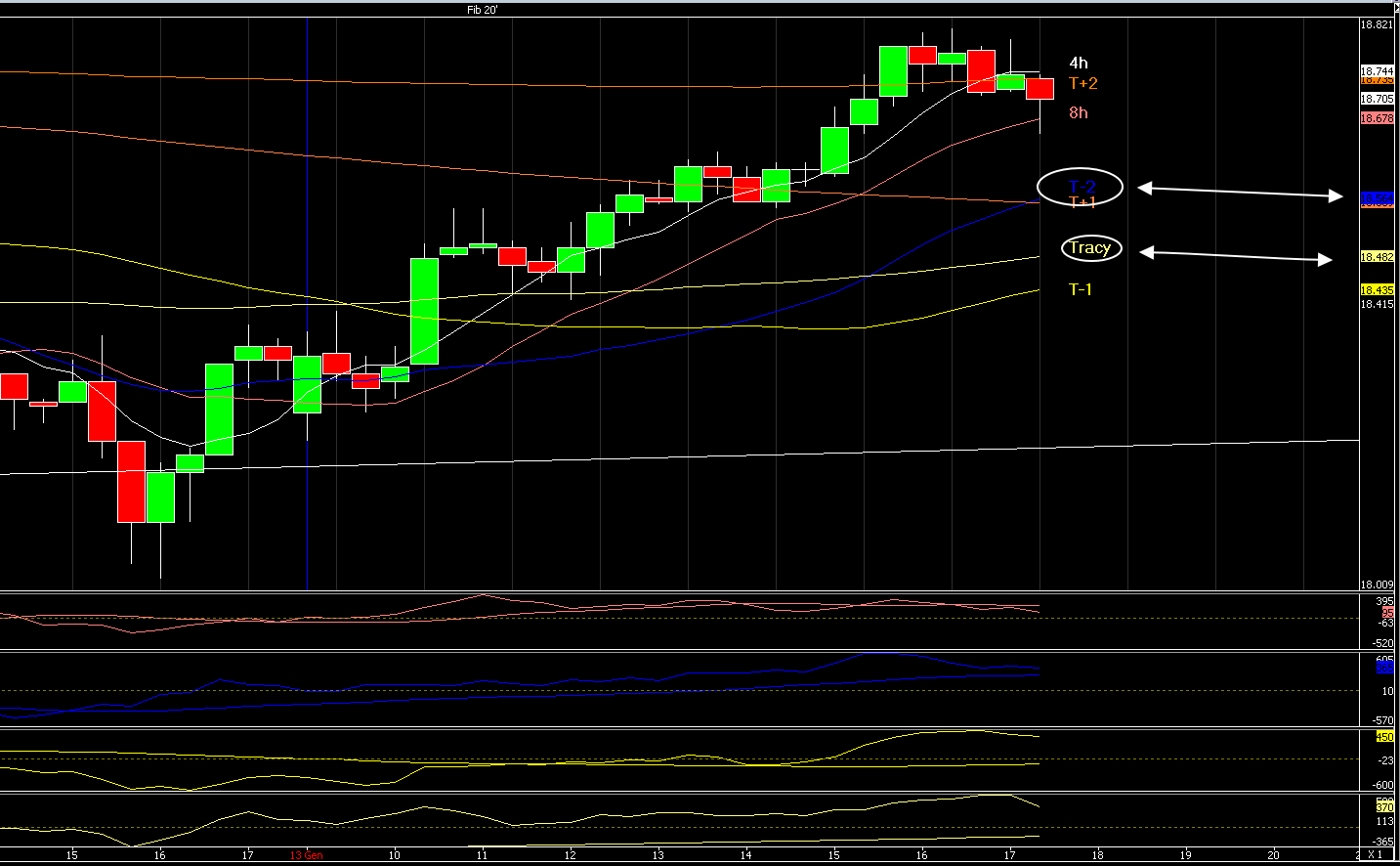The image size is (1400, 866).
Task: Click the 113 value on fourth indicator scale
Action: click(x=1385, y=821)
